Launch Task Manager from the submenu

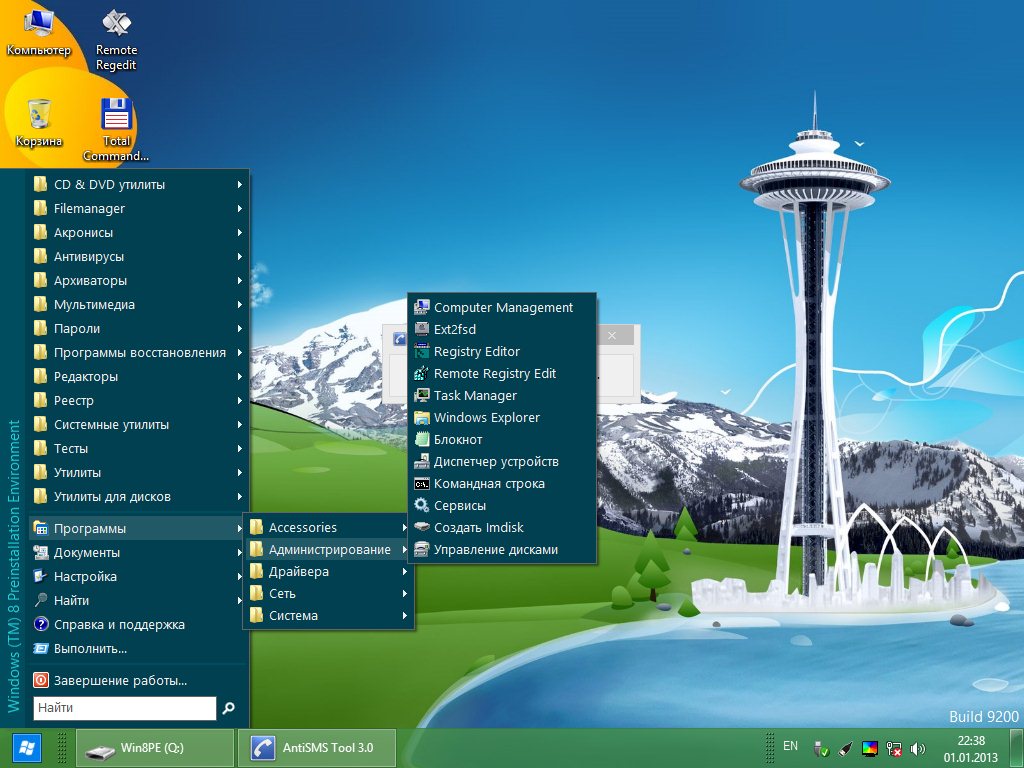click(475, 396)
